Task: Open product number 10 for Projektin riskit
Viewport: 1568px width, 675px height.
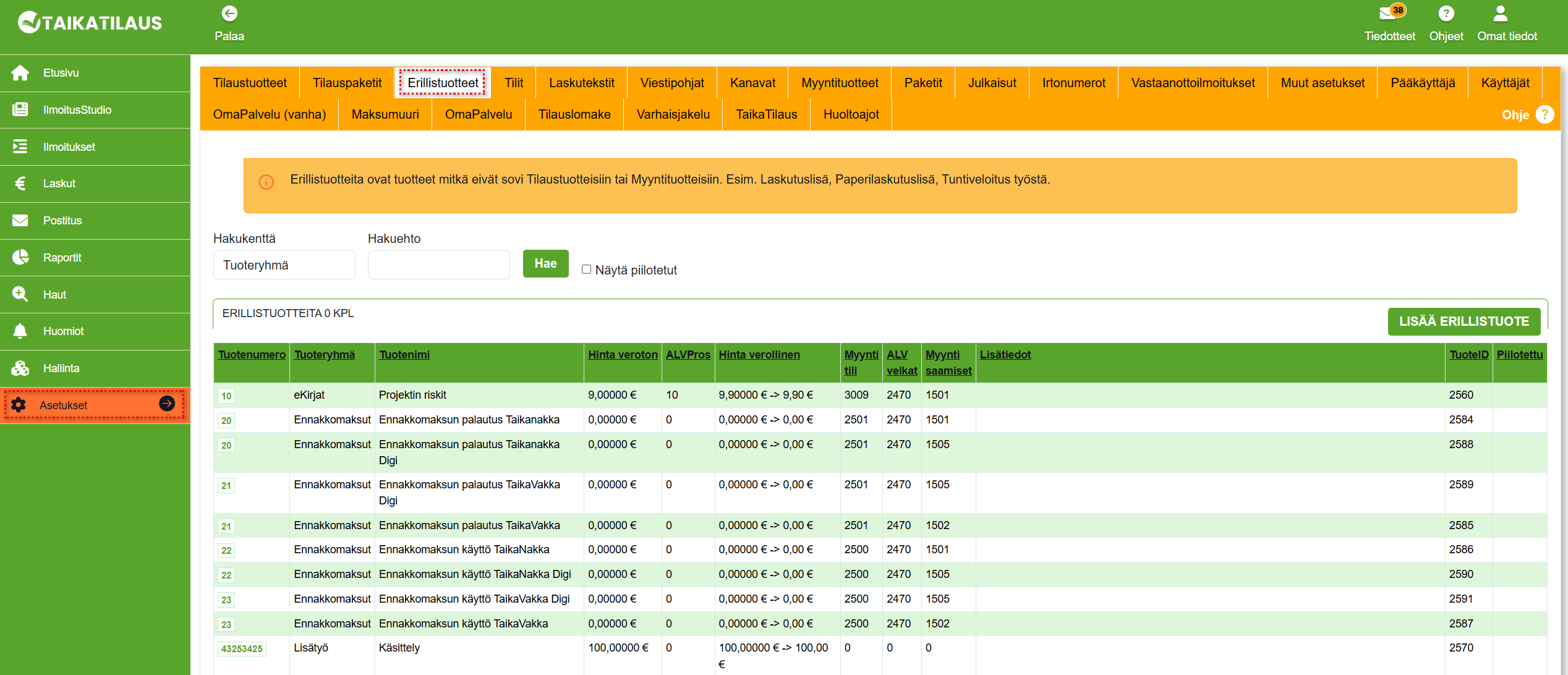Action: coord(226,396)
